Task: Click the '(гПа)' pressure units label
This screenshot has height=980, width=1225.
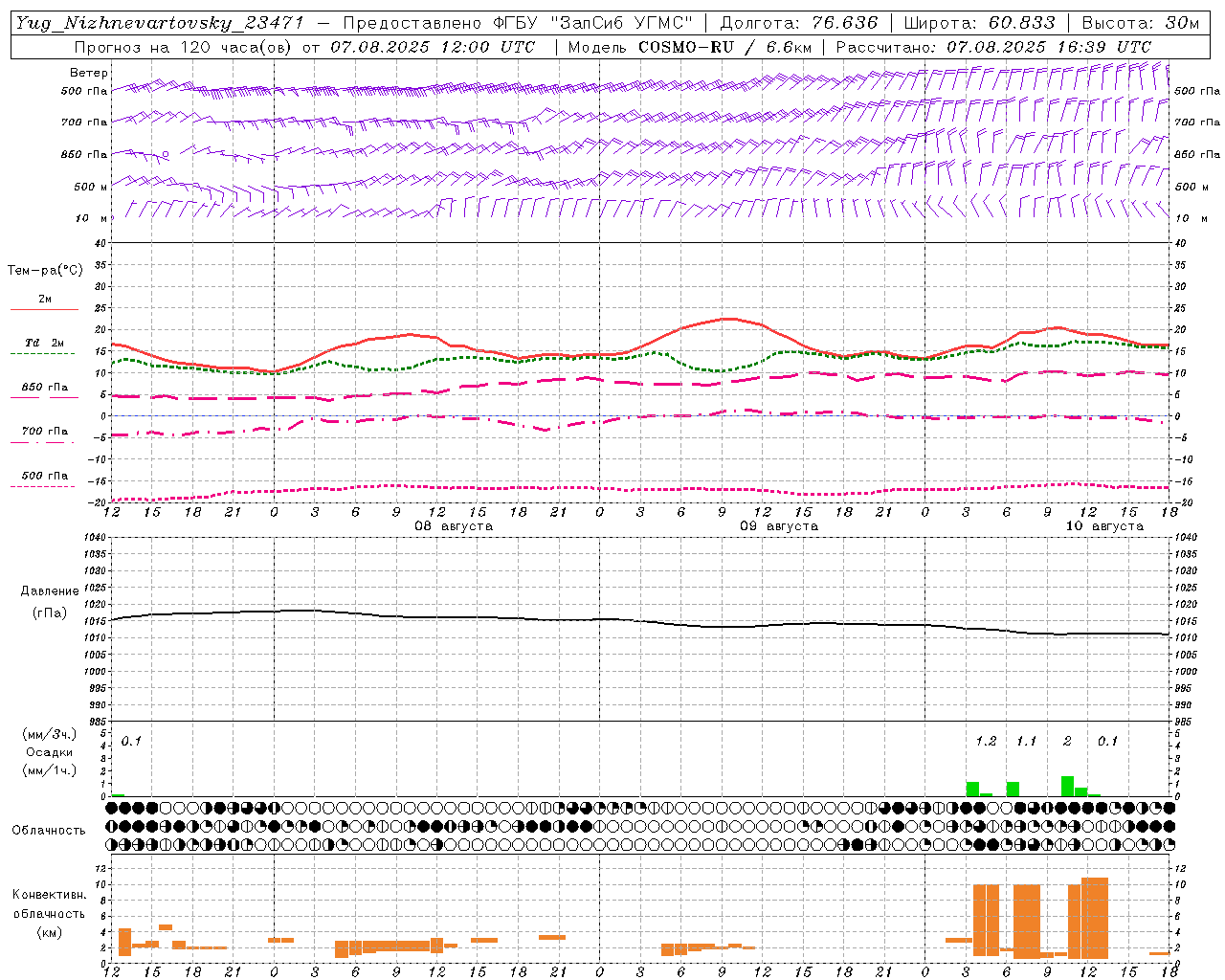Action: [x=50, y=613]
